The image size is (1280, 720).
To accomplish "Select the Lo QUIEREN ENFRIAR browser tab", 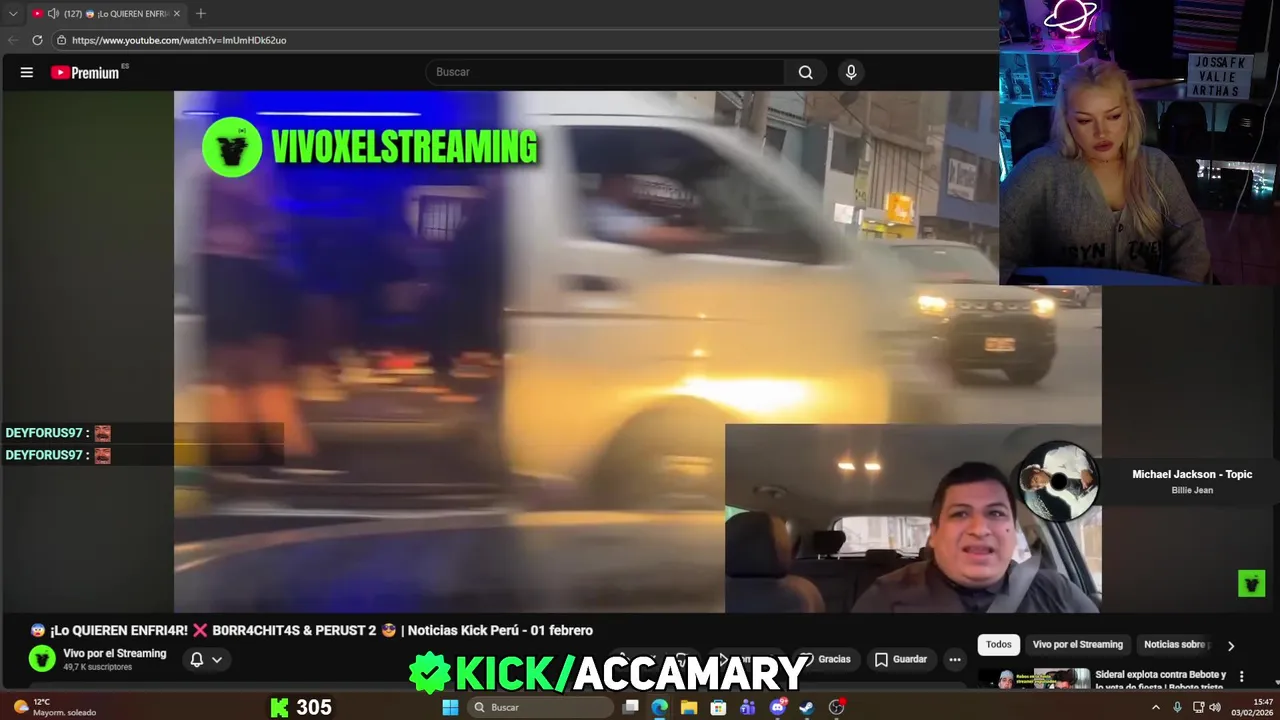I will 107,13.
